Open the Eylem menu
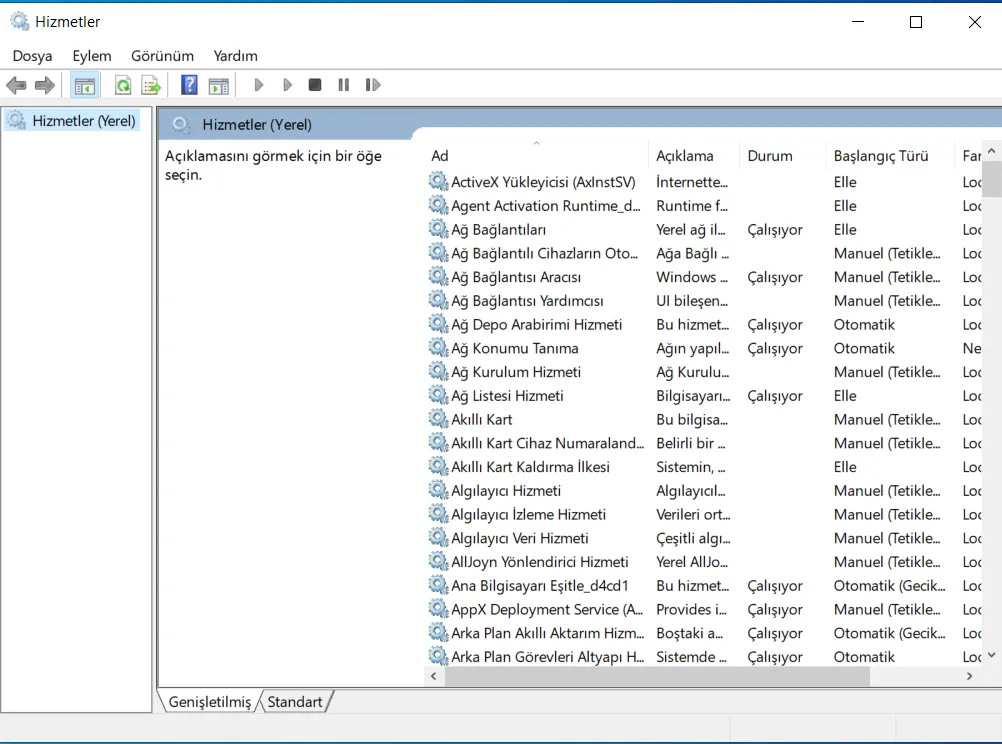Viewport: 1002px width, 744px height. pyautogui.click(x=92, y=56)
